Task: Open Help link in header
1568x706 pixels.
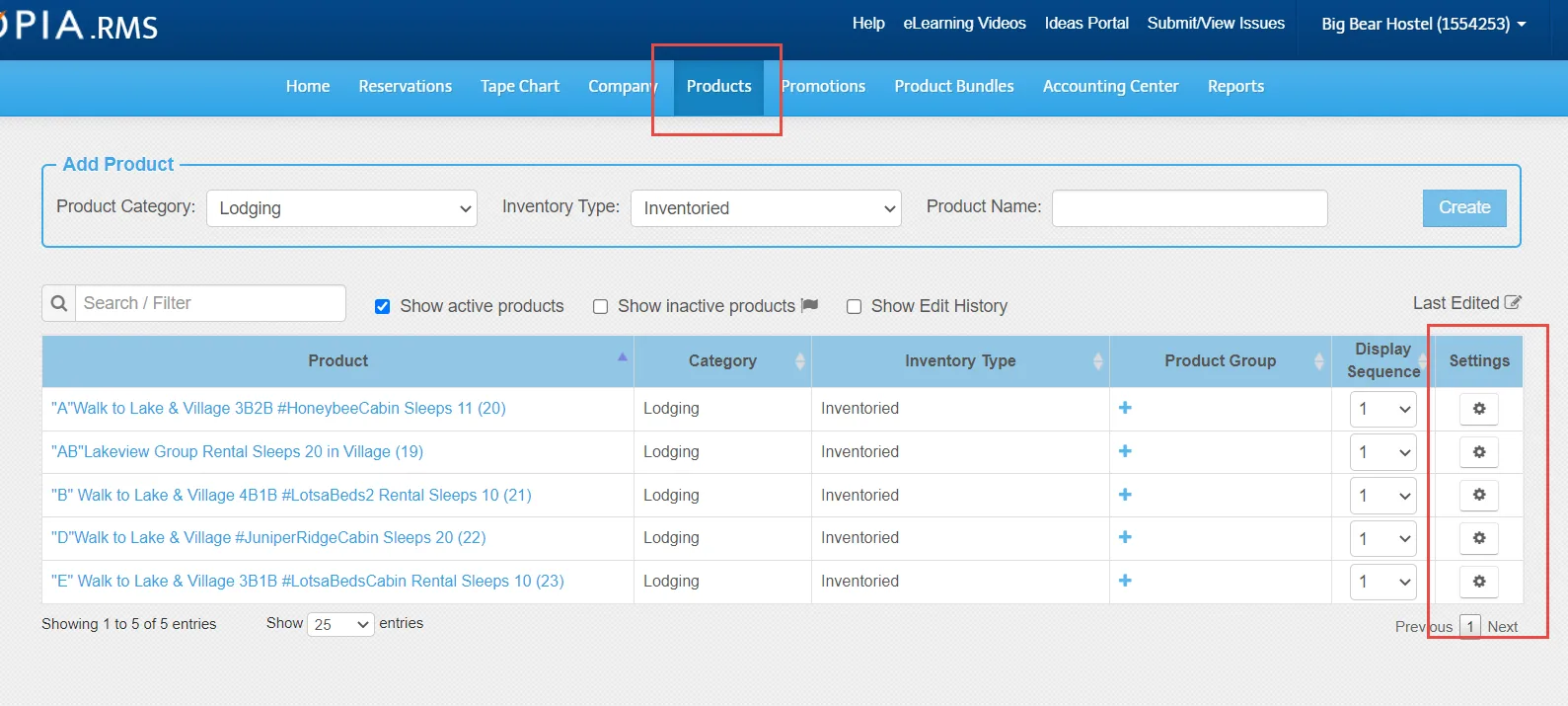Action: 868,23
